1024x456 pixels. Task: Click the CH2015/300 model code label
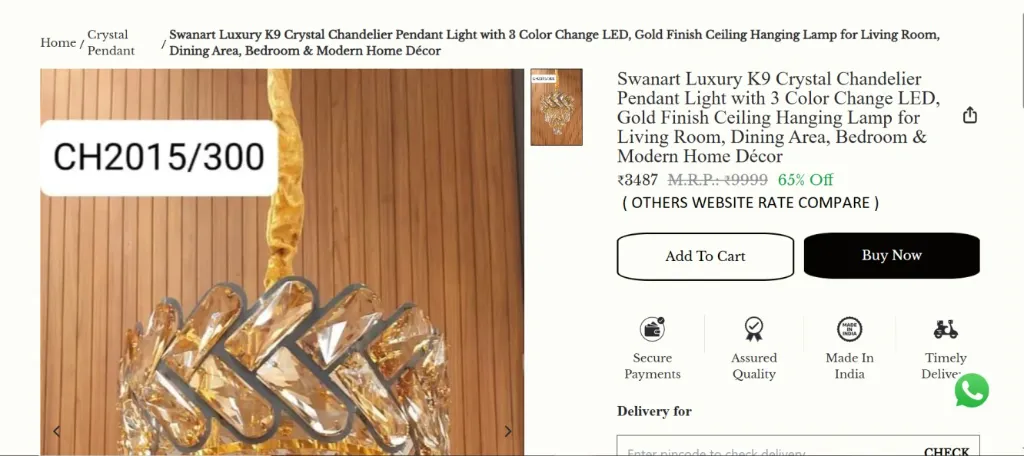[159, 157]
